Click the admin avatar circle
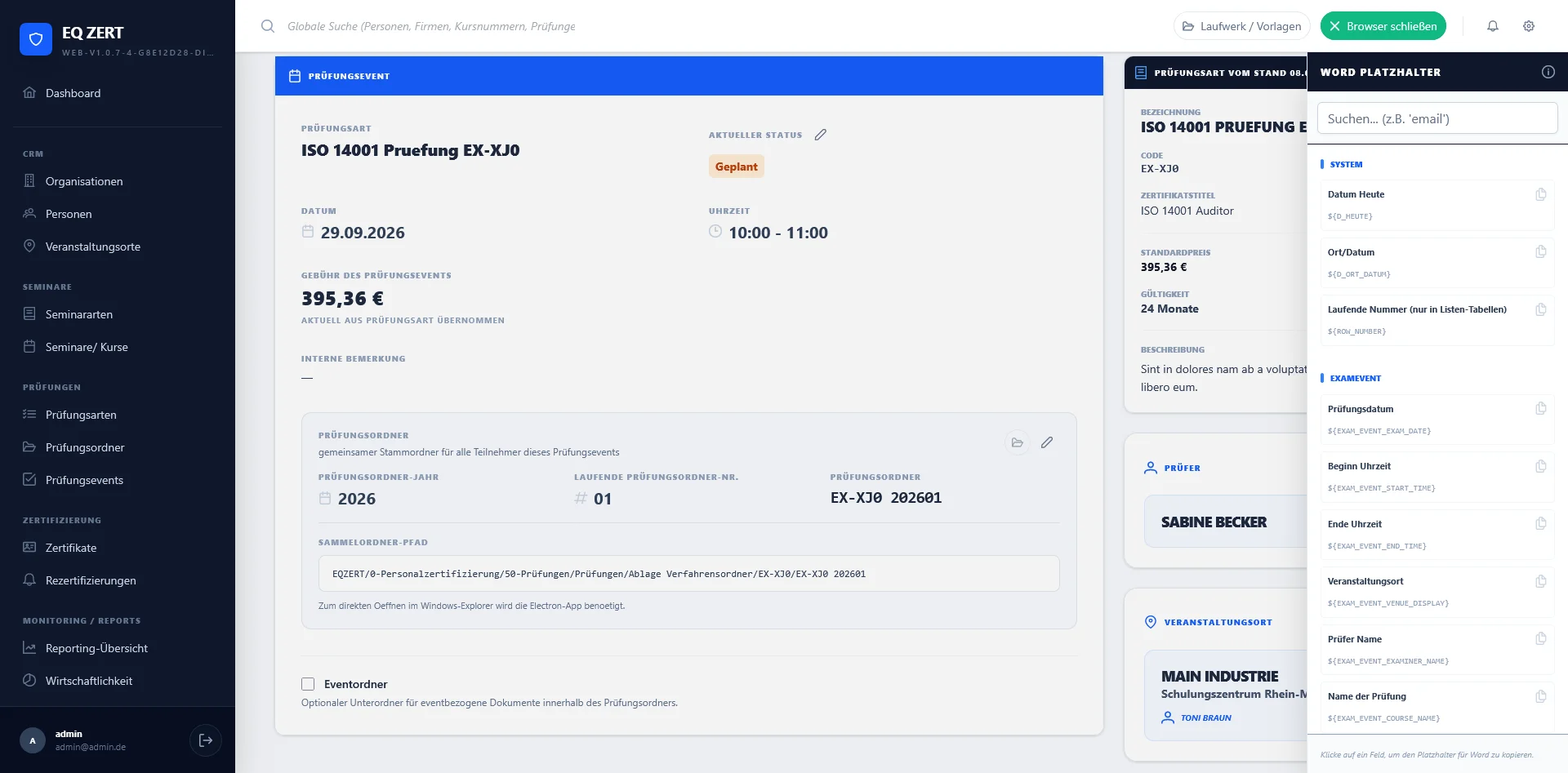1568x773 pixels. (33, 740)
